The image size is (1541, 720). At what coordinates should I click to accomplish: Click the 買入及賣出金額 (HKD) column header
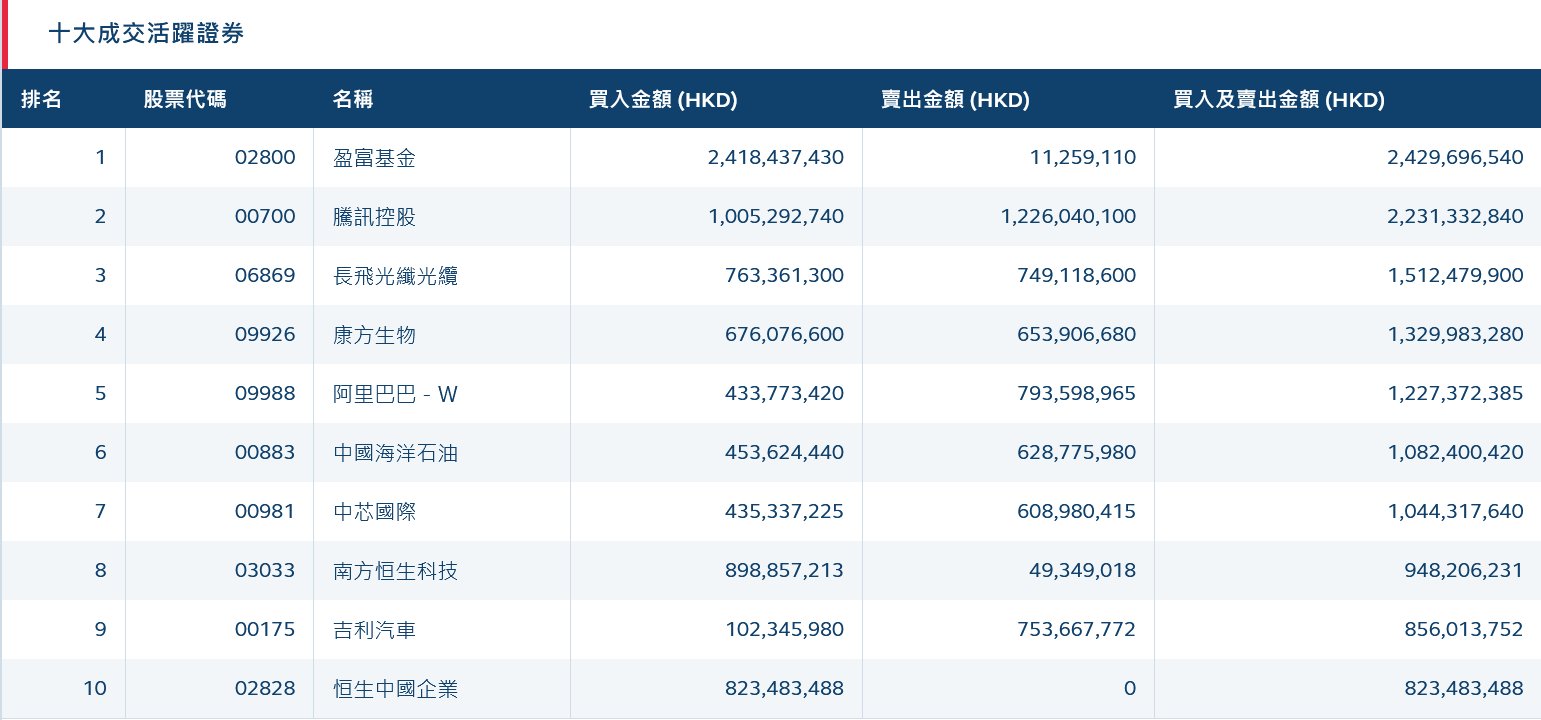(1279, 100)
